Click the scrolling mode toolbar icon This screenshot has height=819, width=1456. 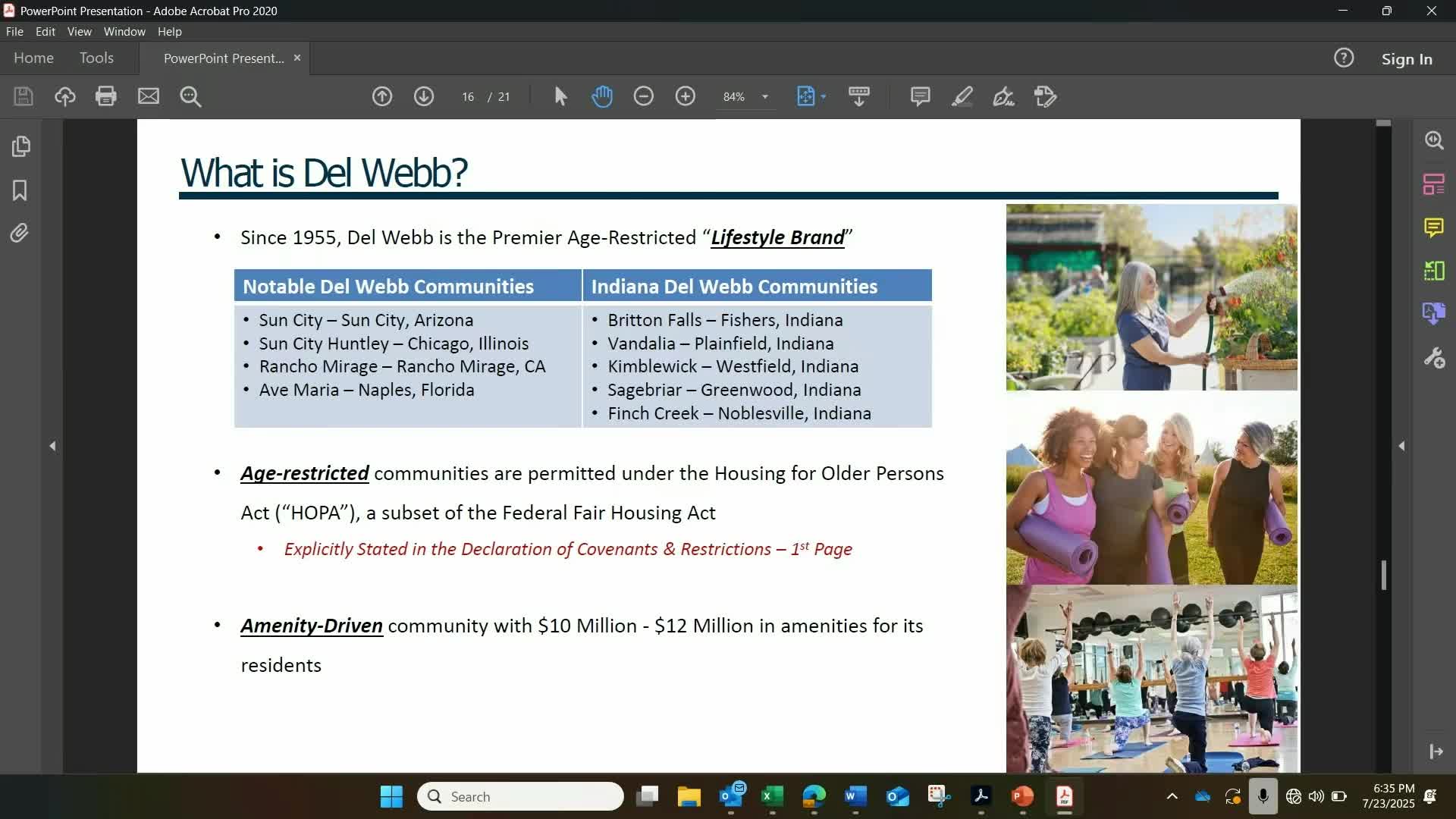coord(859,96)
